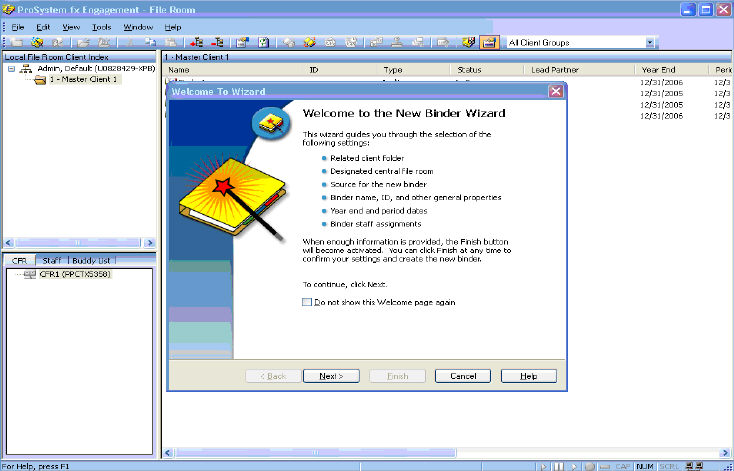Click the ProSystem fx app icon in title bar
The image size is (734, 471).
point(9,9)
